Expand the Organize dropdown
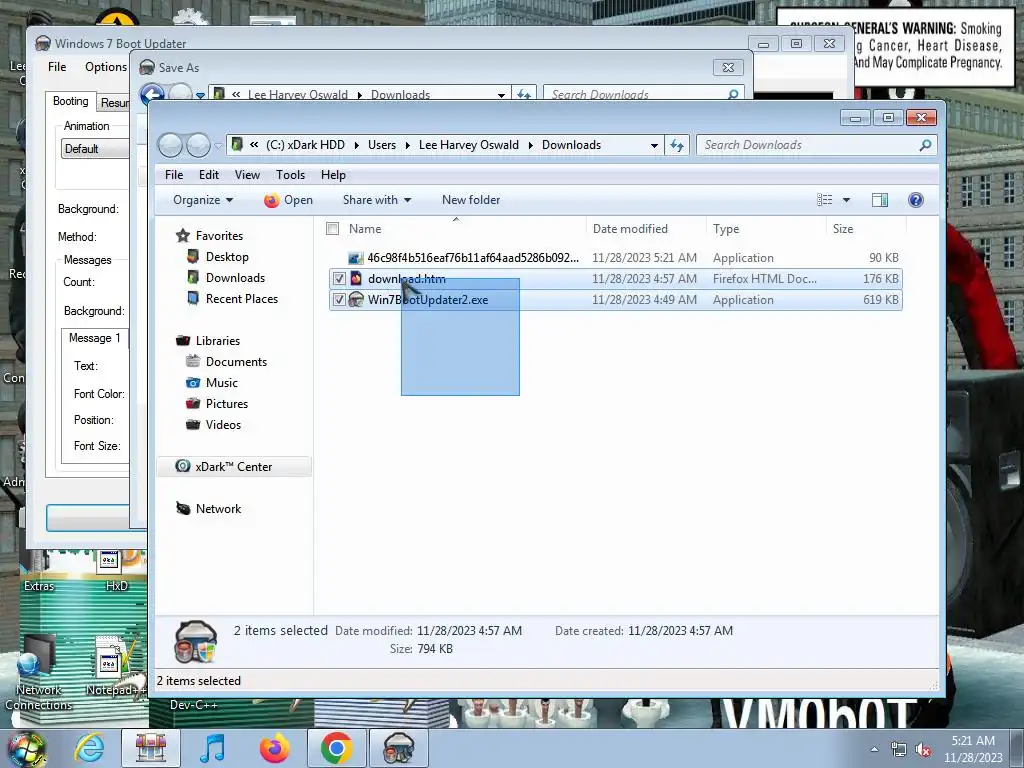The image size is (1024, 768). (x=202, y=200)
